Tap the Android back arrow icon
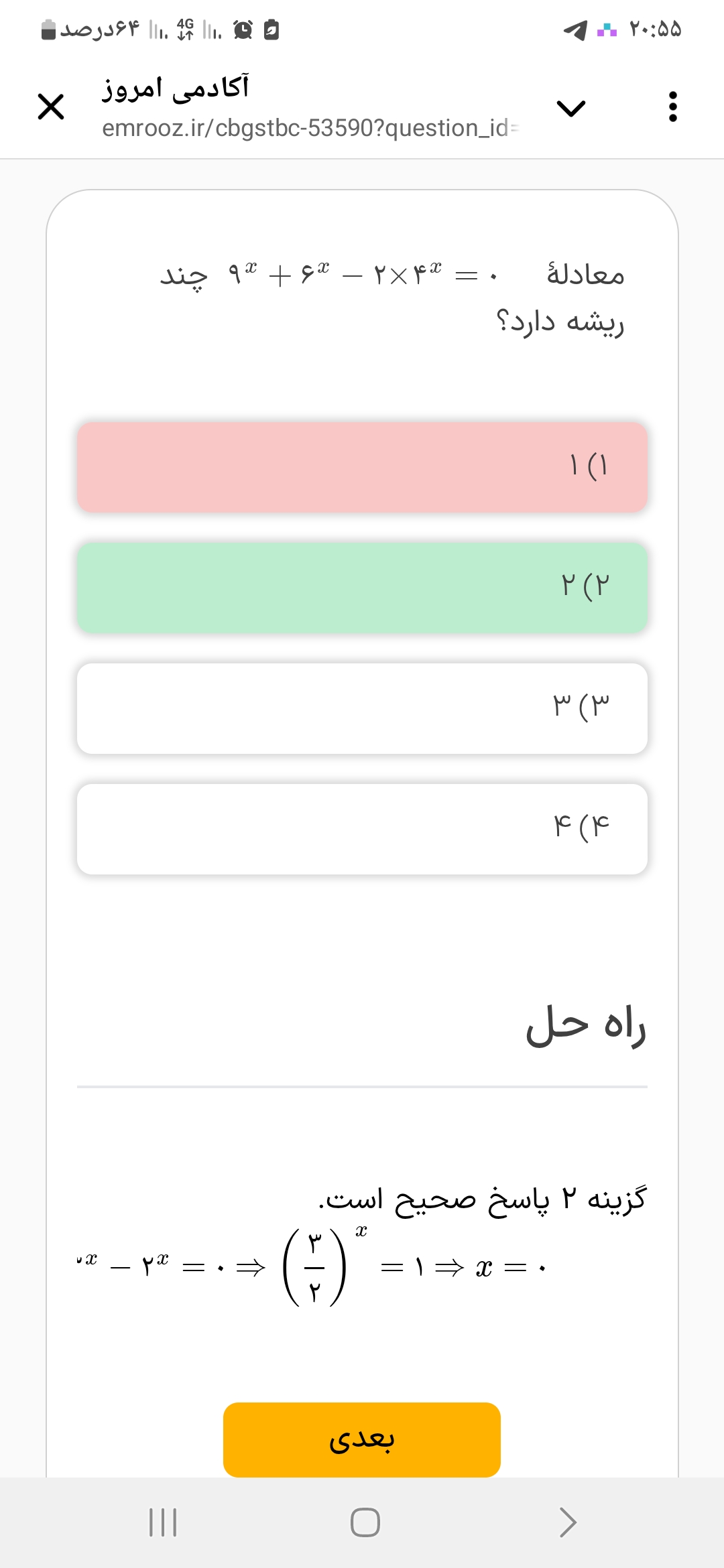The width and height of the screenshot is (724, 1568). 567,1522
